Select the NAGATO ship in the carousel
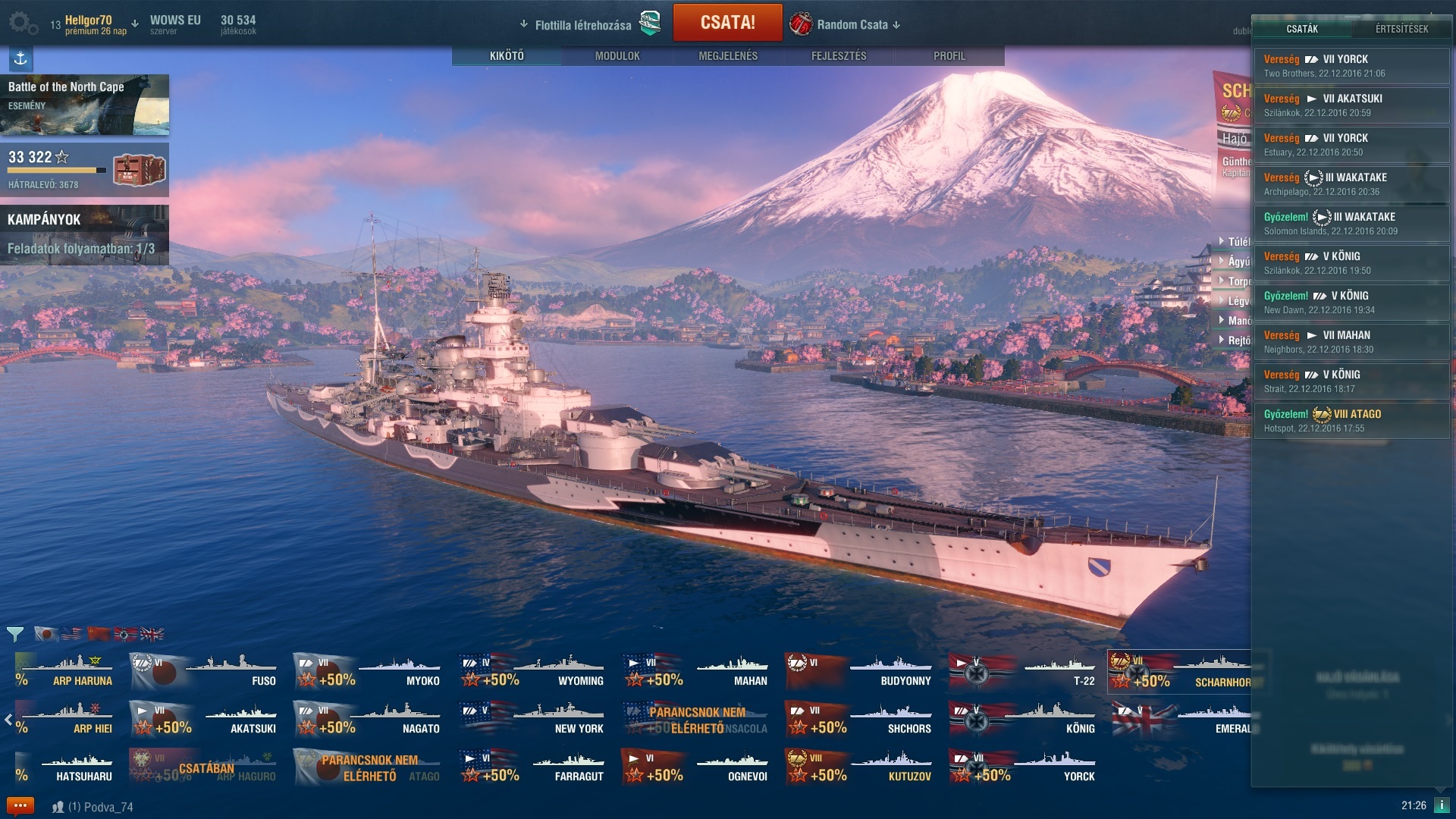 point(368,719)
